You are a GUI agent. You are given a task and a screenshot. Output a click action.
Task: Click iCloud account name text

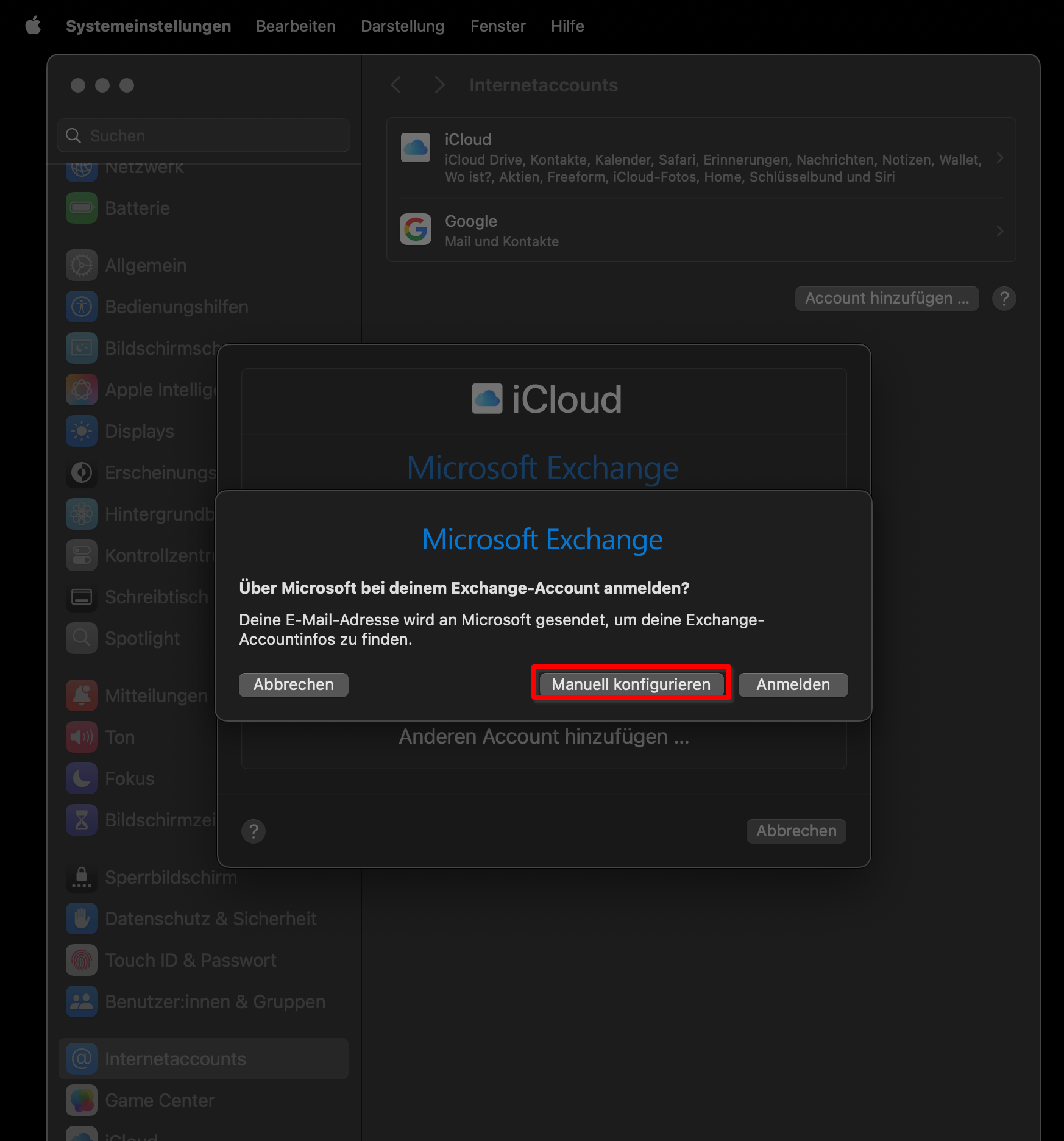point(468,139)
